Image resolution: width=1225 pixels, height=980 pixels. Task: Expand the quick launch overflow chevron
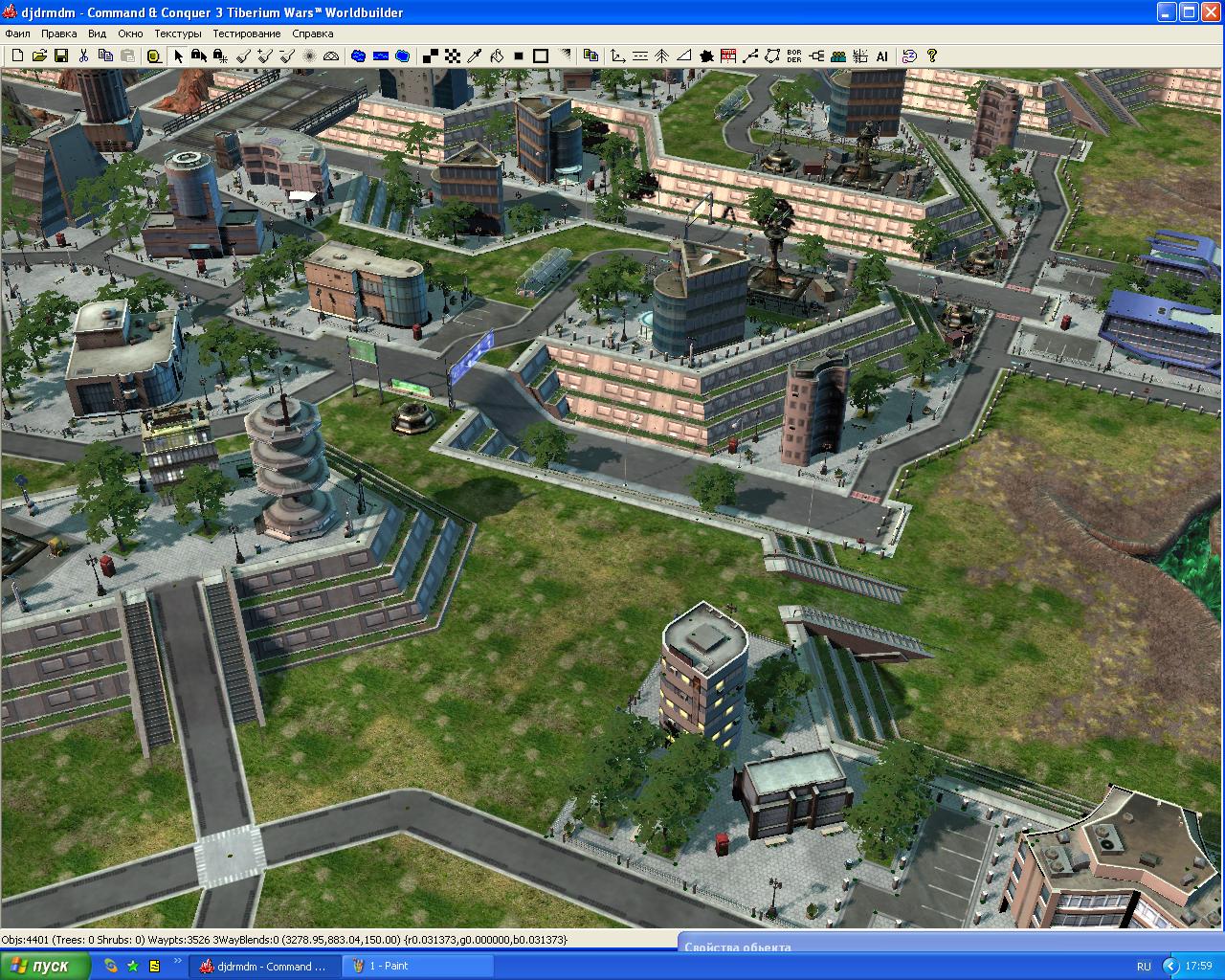178,961
